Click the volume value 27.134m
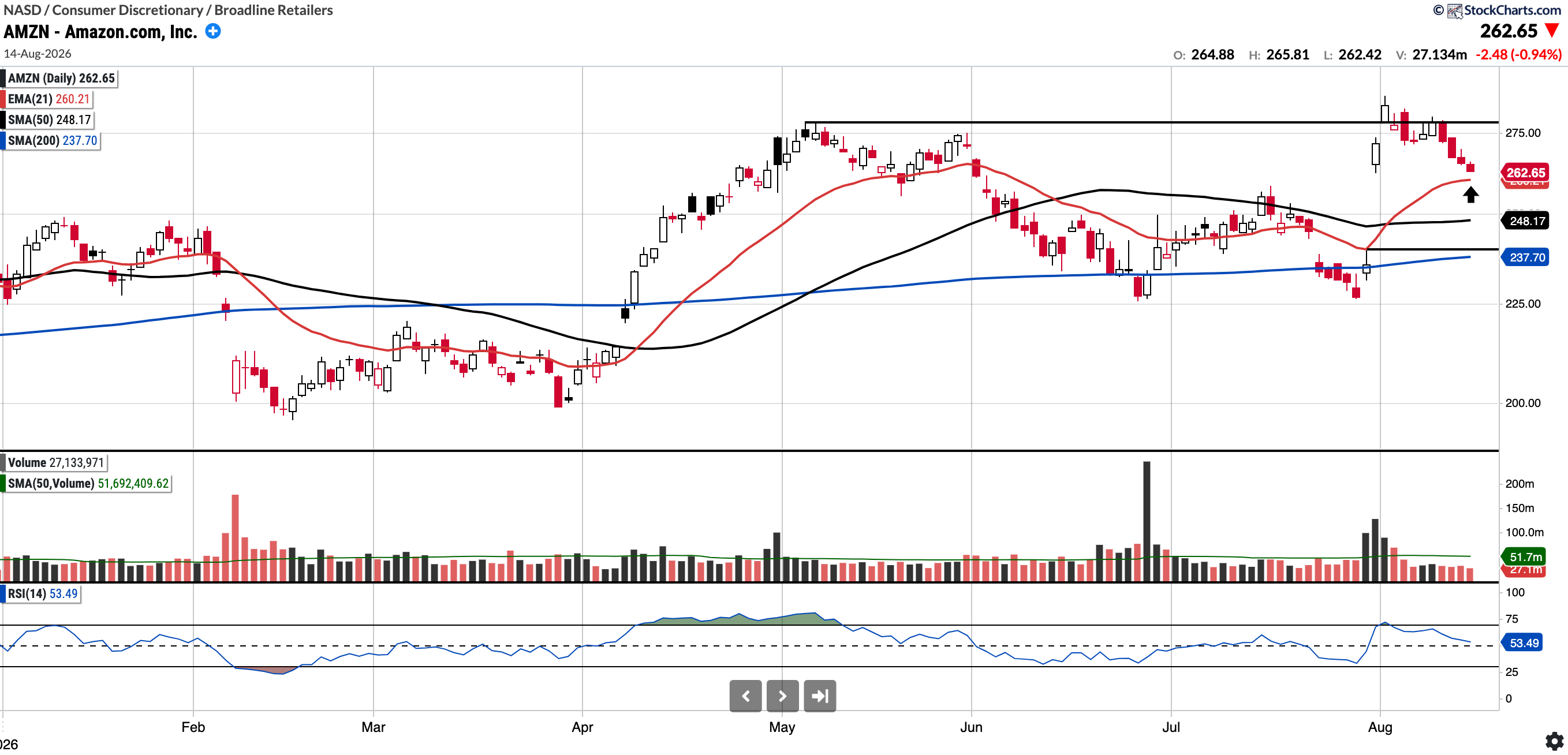The width and height of the screenshot is (1568, 755). click(1440, 55)
